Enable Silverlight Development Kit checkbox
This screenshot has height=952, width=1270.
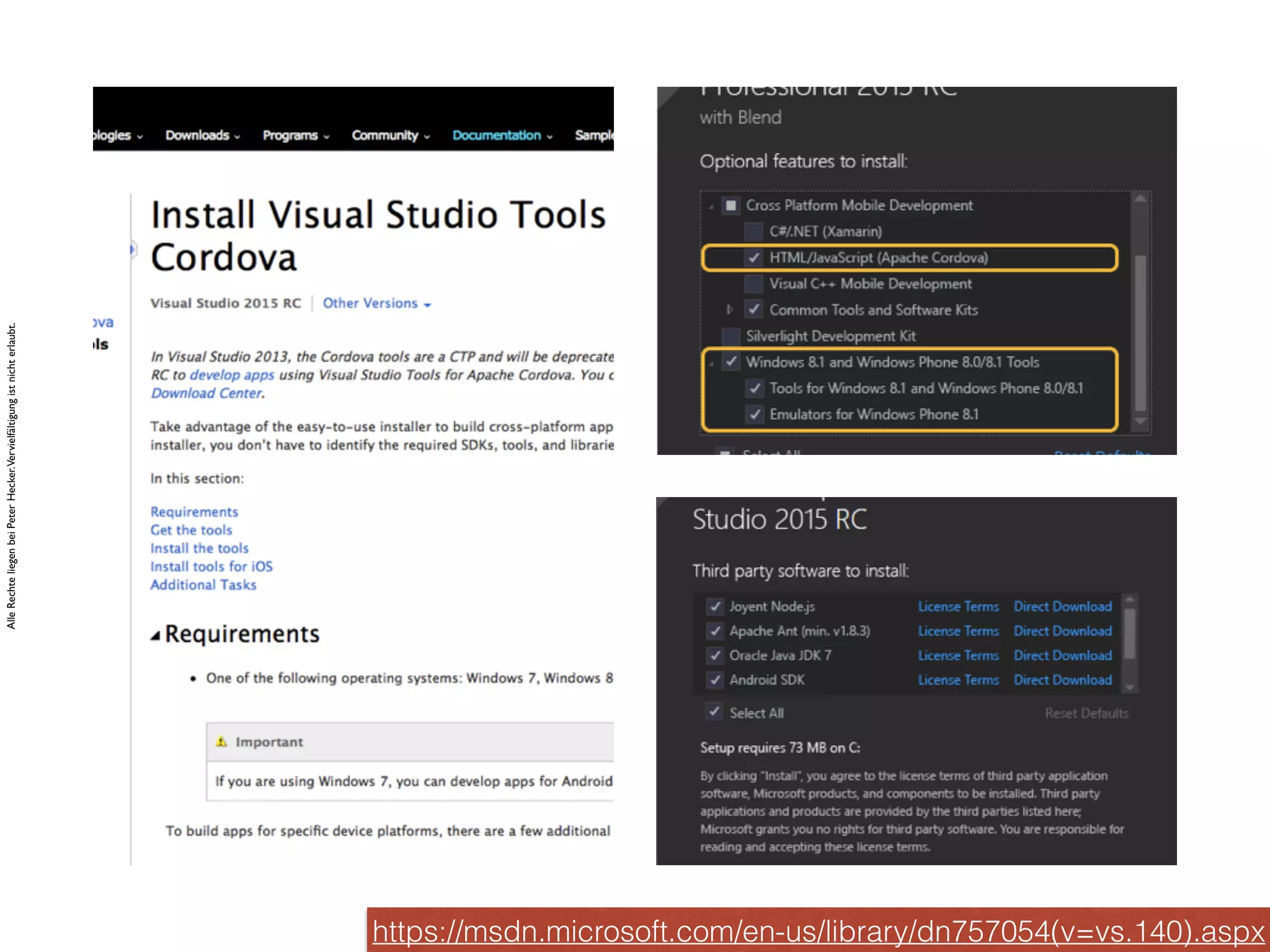pos(731,336)
